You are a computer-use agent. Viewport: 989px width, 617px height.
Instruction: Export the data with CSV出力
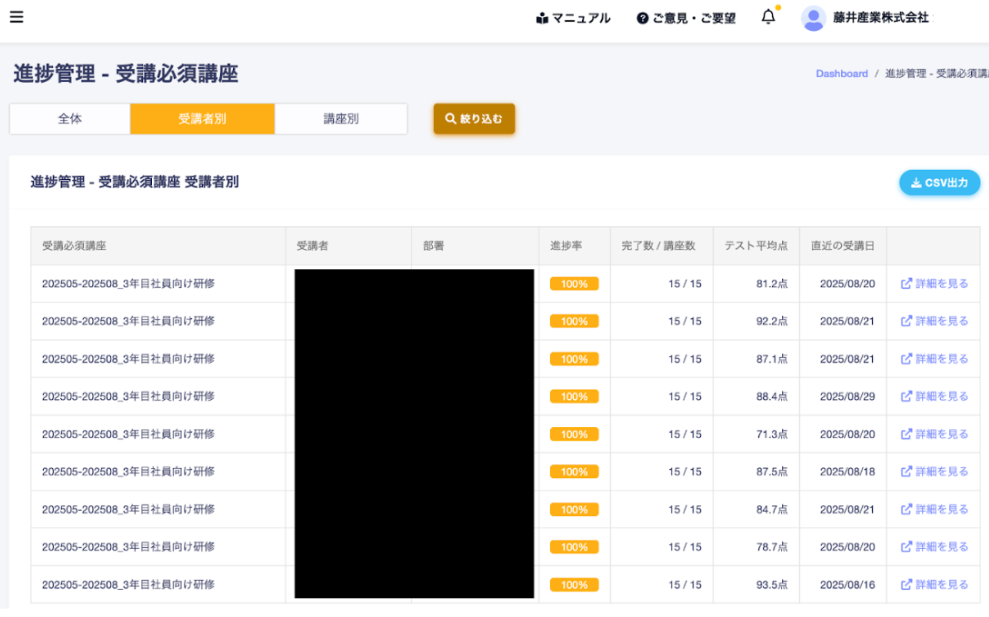(939, 182)
